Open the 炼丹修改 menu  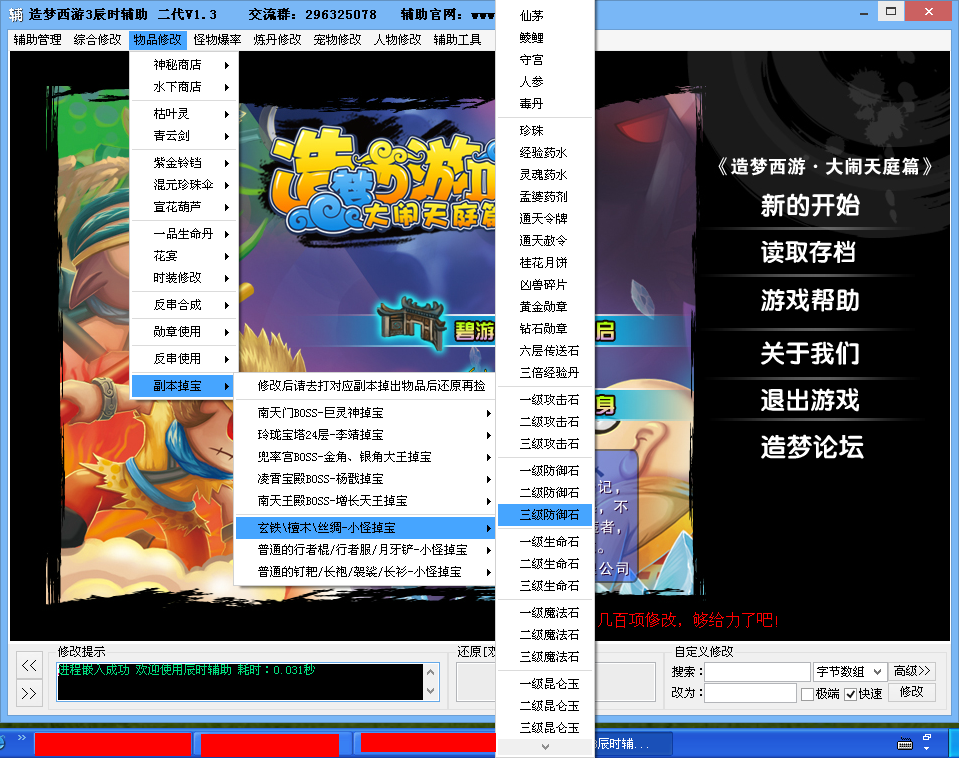(x=277, y=40)
